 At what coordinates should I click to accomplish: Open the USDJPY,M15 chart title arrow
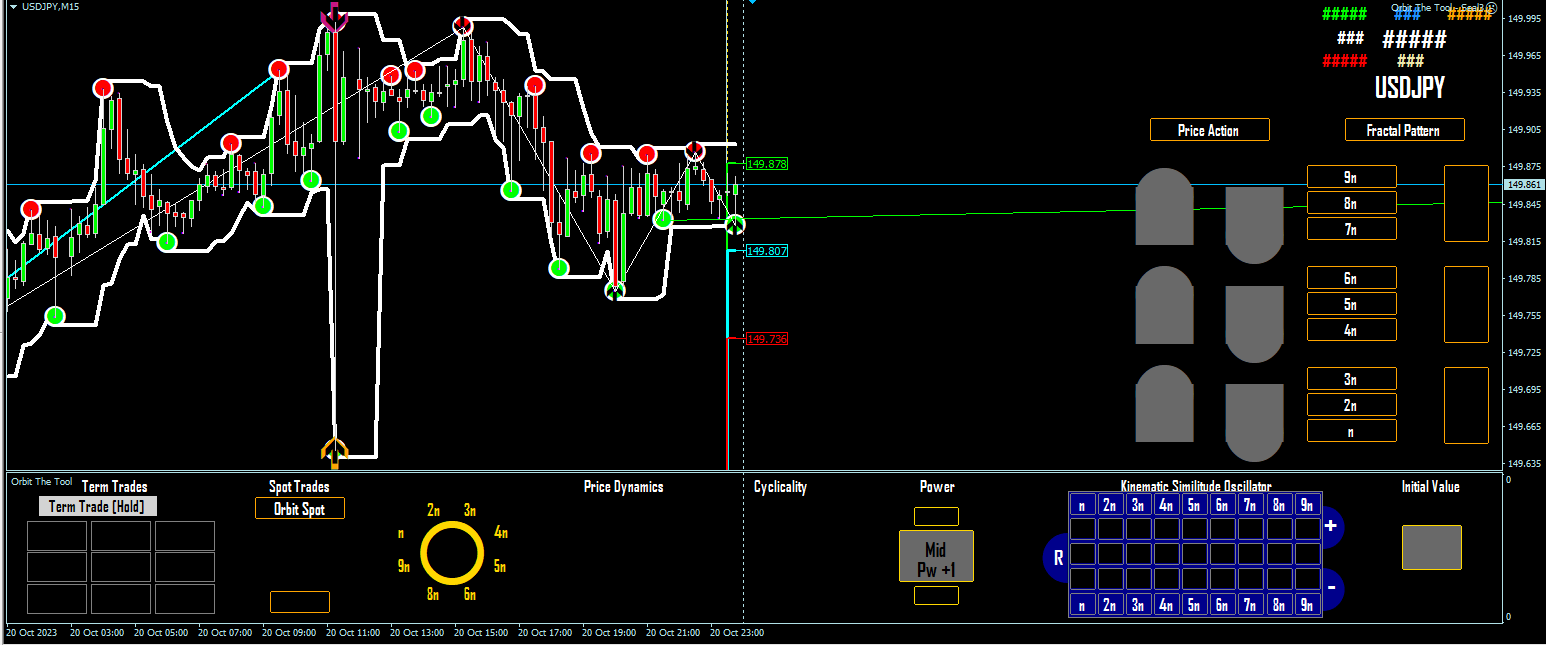(x=13, y=7)
